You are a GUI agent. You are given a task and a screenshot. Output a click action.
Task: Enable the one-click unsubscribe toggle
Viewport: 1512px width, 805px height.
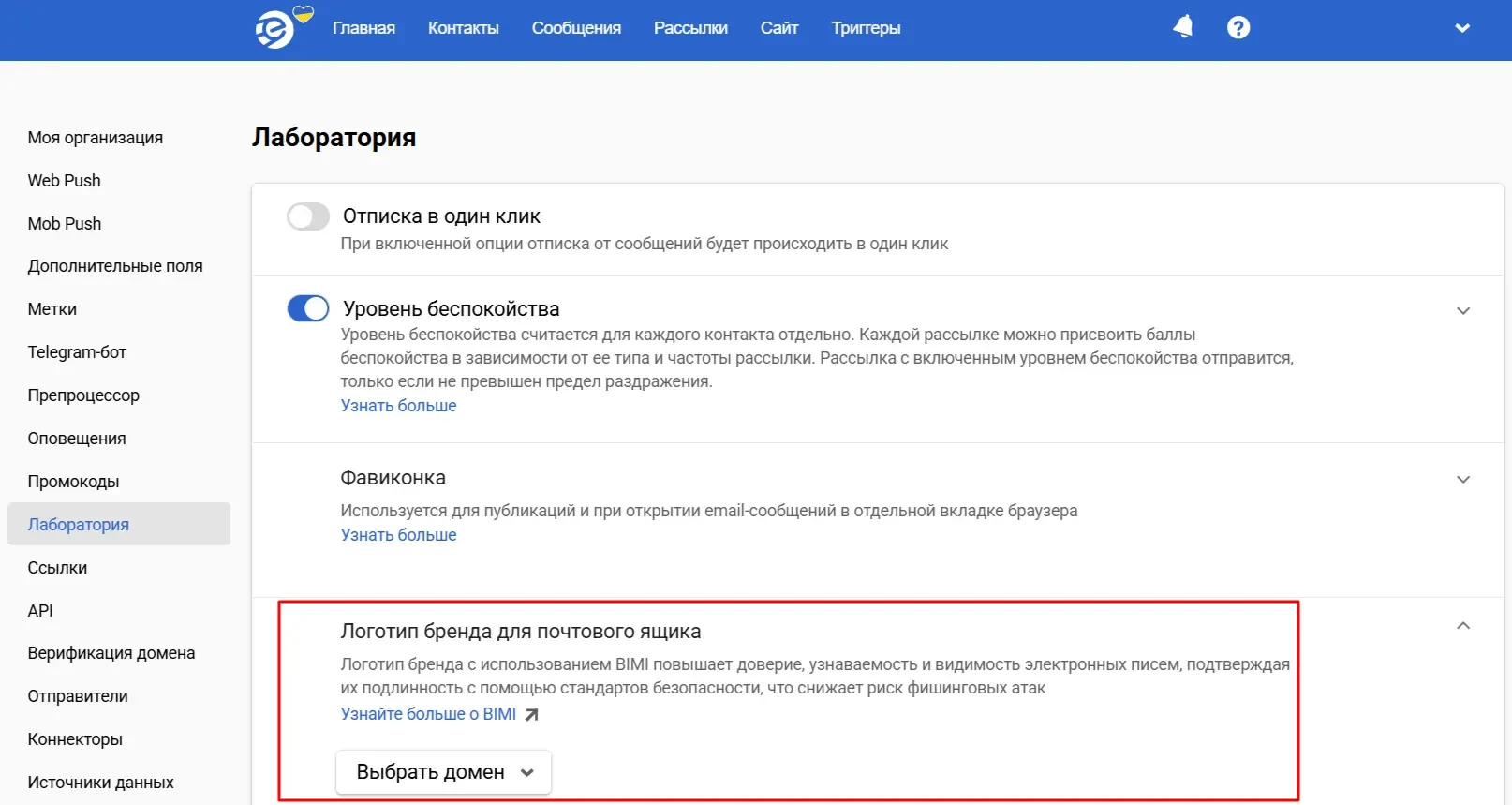coord(307,216)
